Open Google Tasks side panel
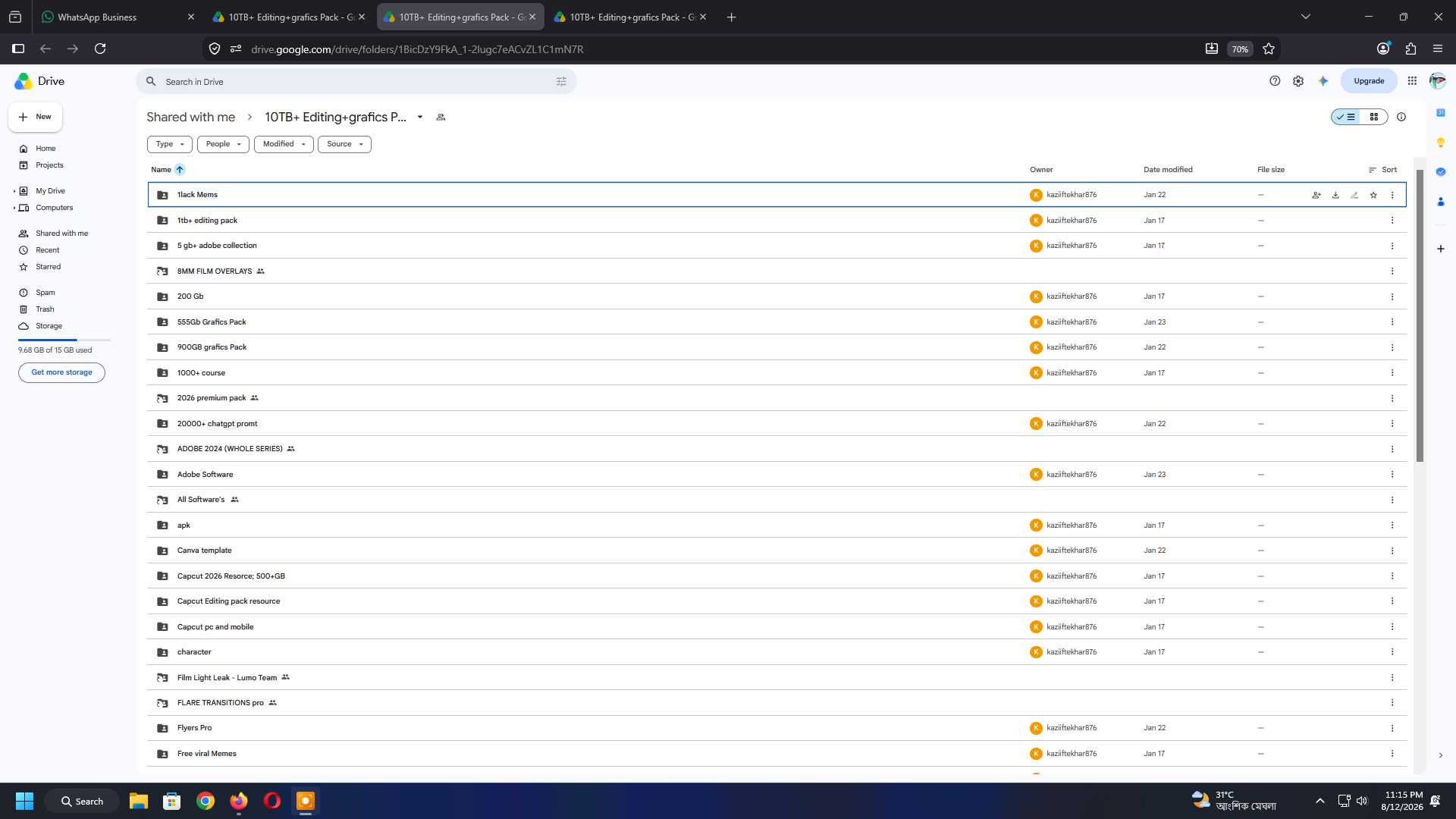Viewport: 1456px width, 819px height. pyautogui.click(x=1441, y=172)
